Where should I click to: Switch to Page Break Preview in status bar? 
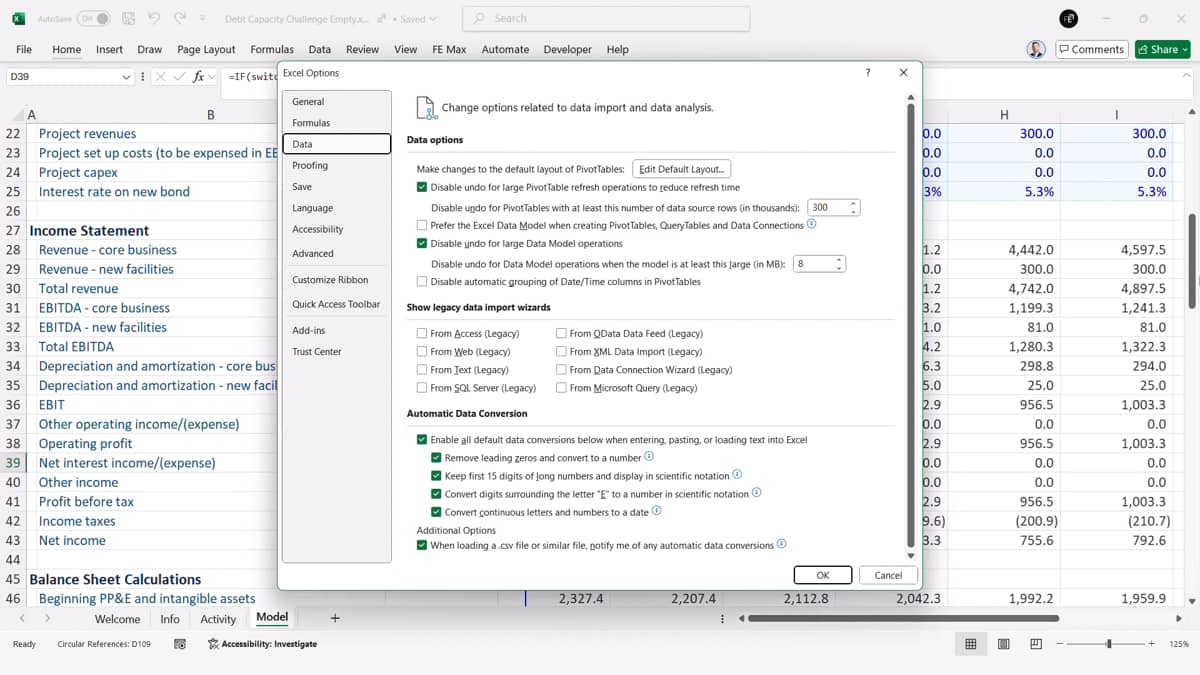coord(1036,644)
